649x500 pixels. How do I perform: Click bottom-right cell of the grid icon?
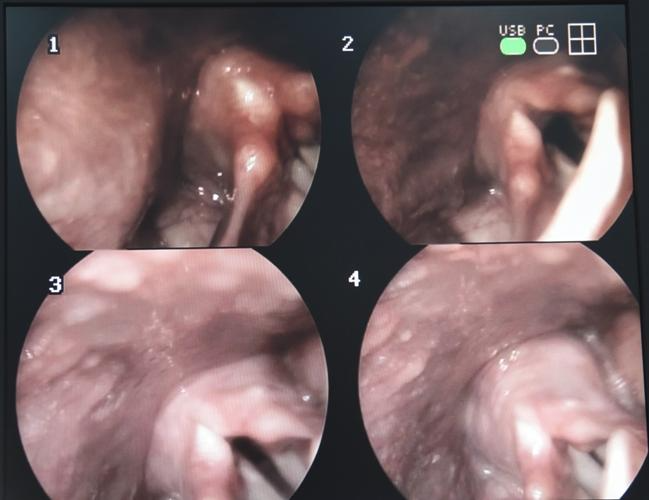click(x=589, y=46)
